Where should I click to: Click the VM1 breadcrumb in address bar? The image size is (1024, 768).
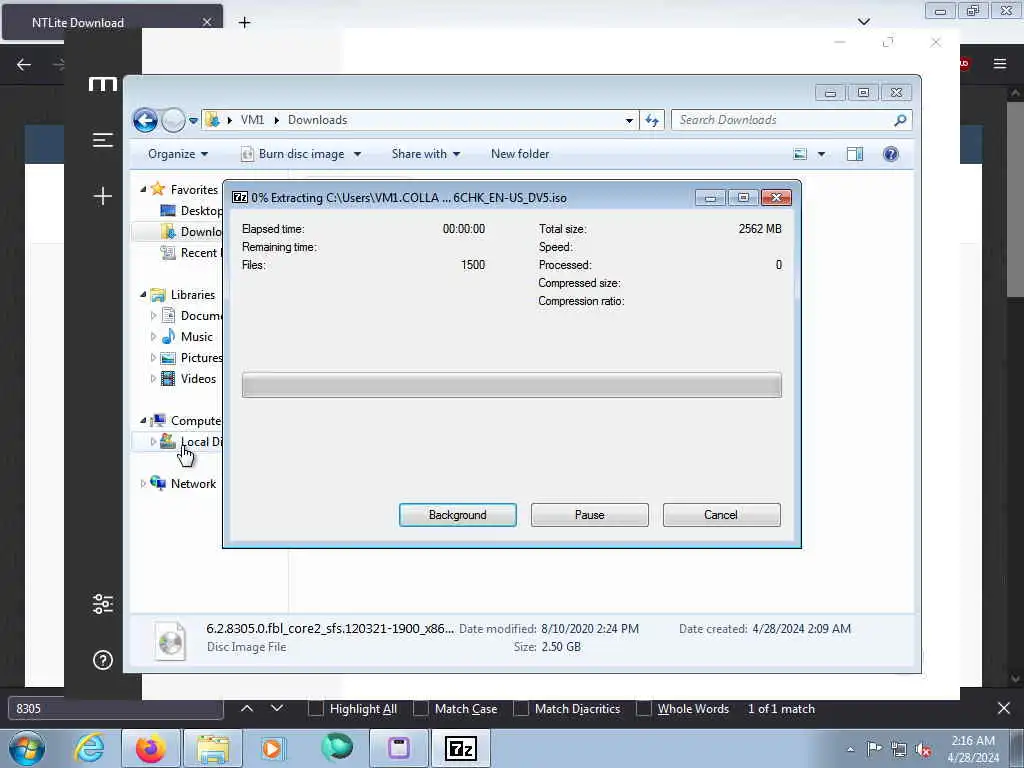252,120
